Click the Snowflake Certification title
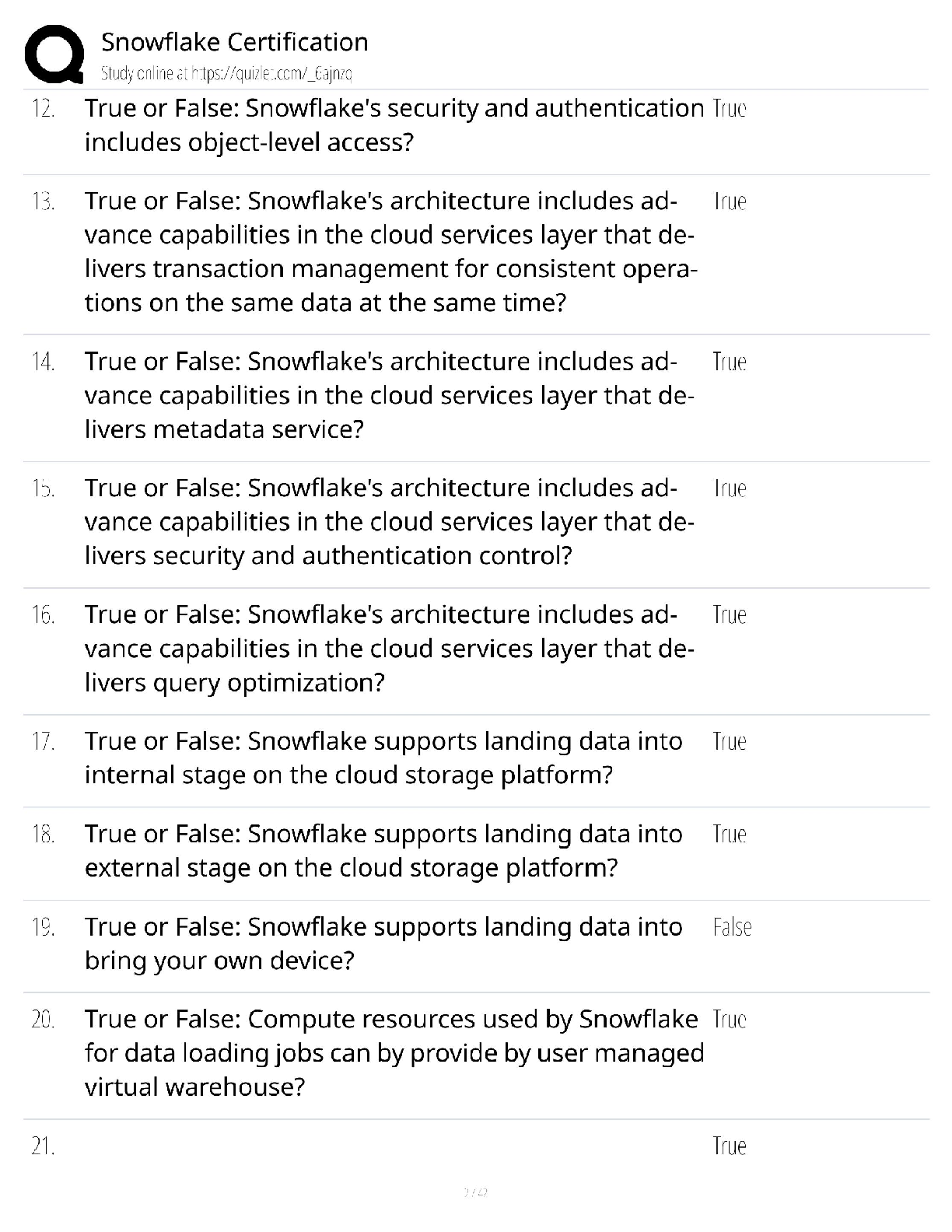Image resolution: width=952 pixels, height=1232 pixels. click(x=235, y=42)
